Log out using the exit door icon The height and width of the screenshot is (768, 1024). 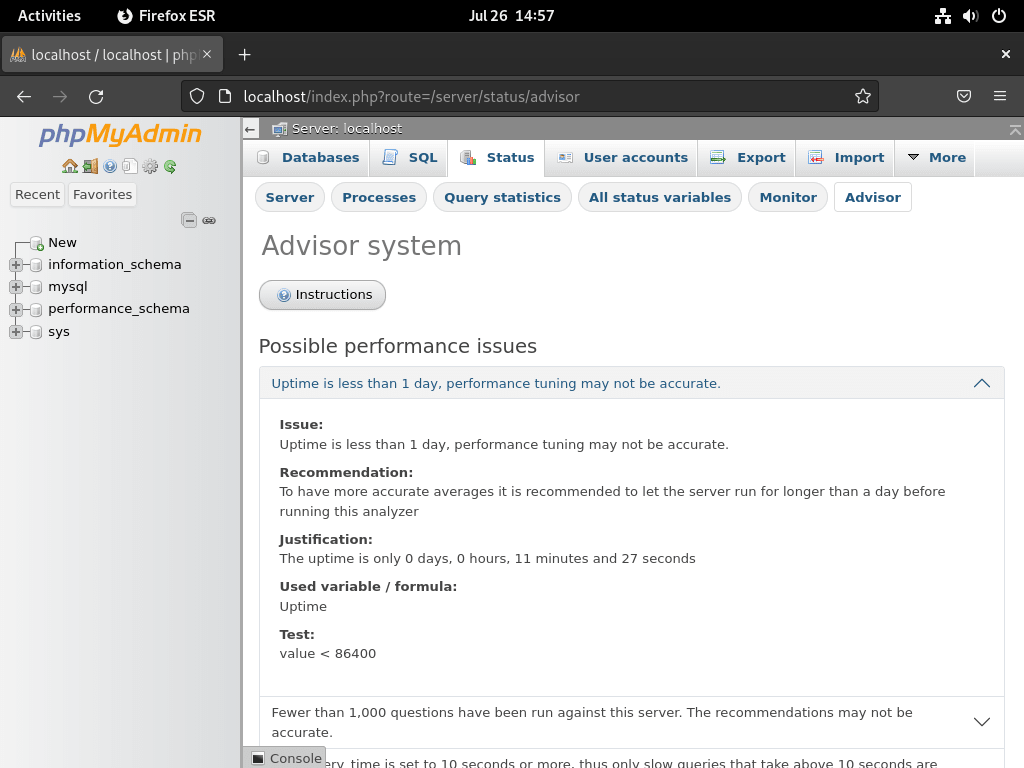coord(90,166)
